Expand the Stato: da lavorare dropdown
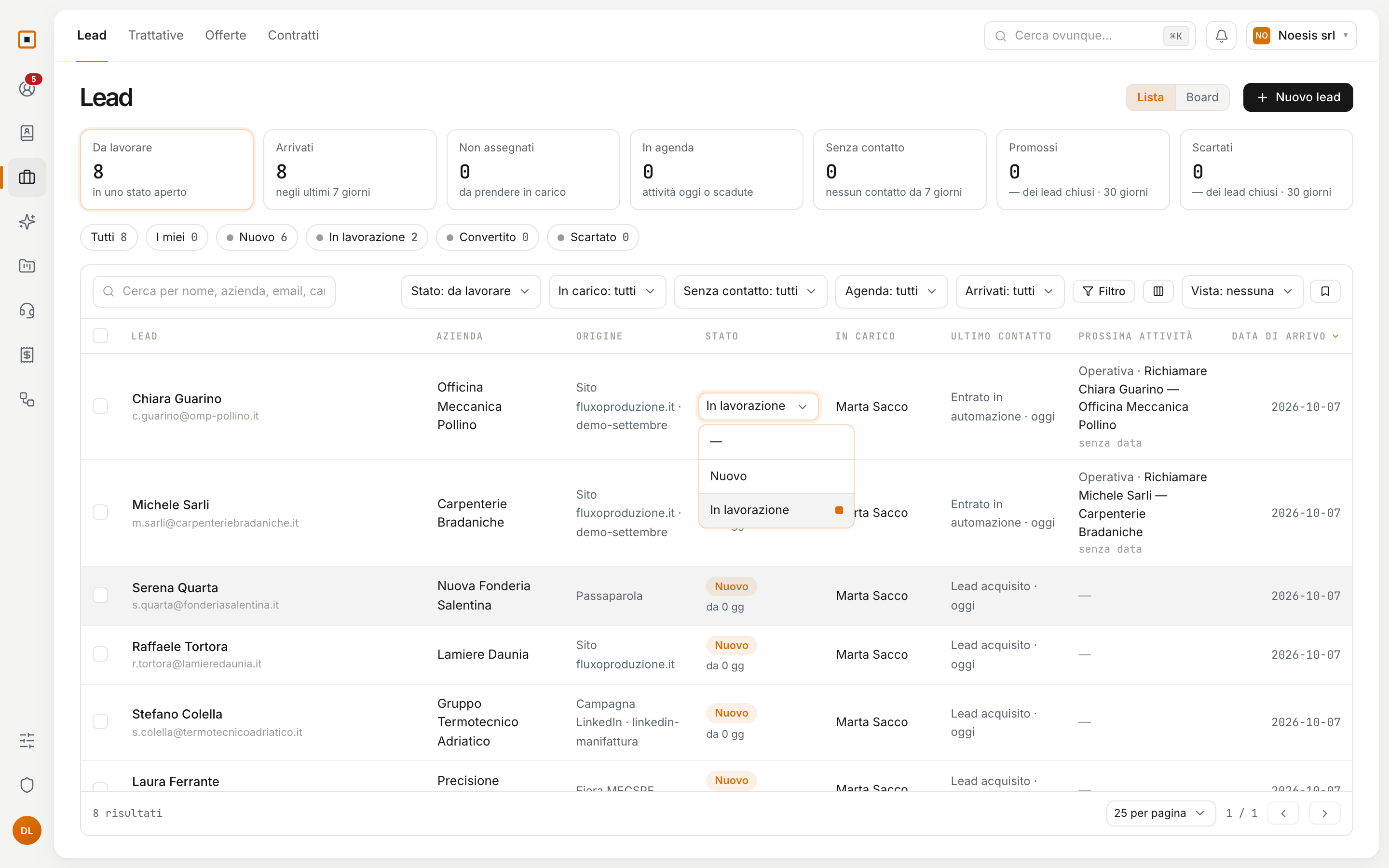 click(471, 291)
